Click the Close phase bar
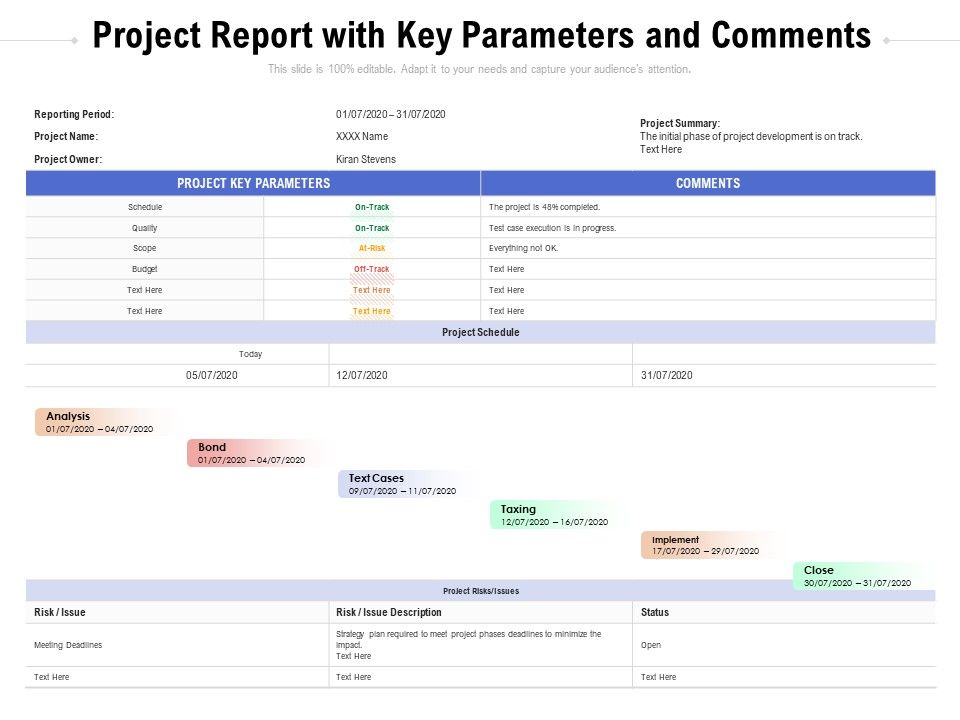960x720 pixels. pyautogui.click(x=858, y=576)
